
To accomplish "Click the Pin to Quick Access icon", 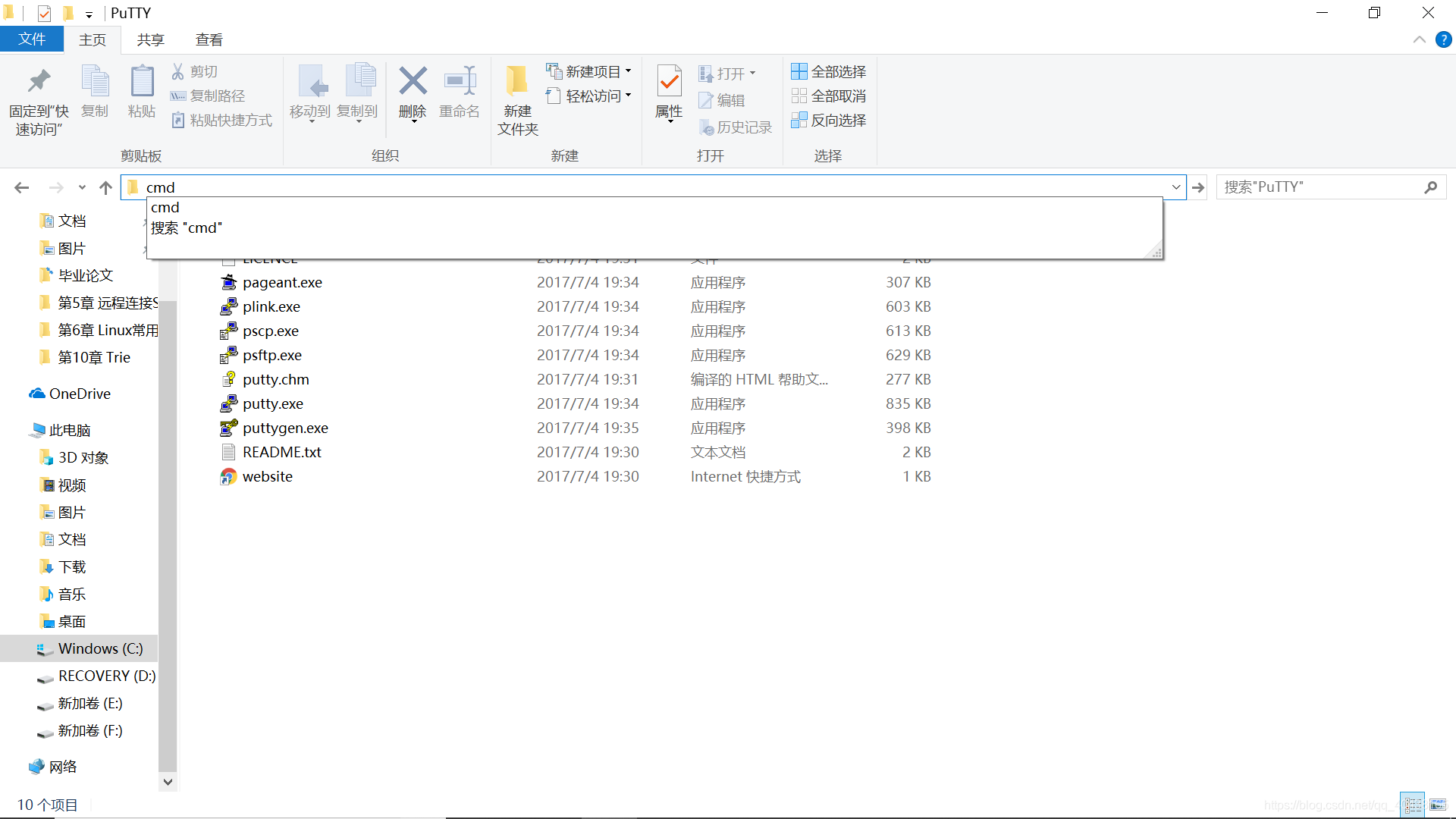I will click(39, 81).
